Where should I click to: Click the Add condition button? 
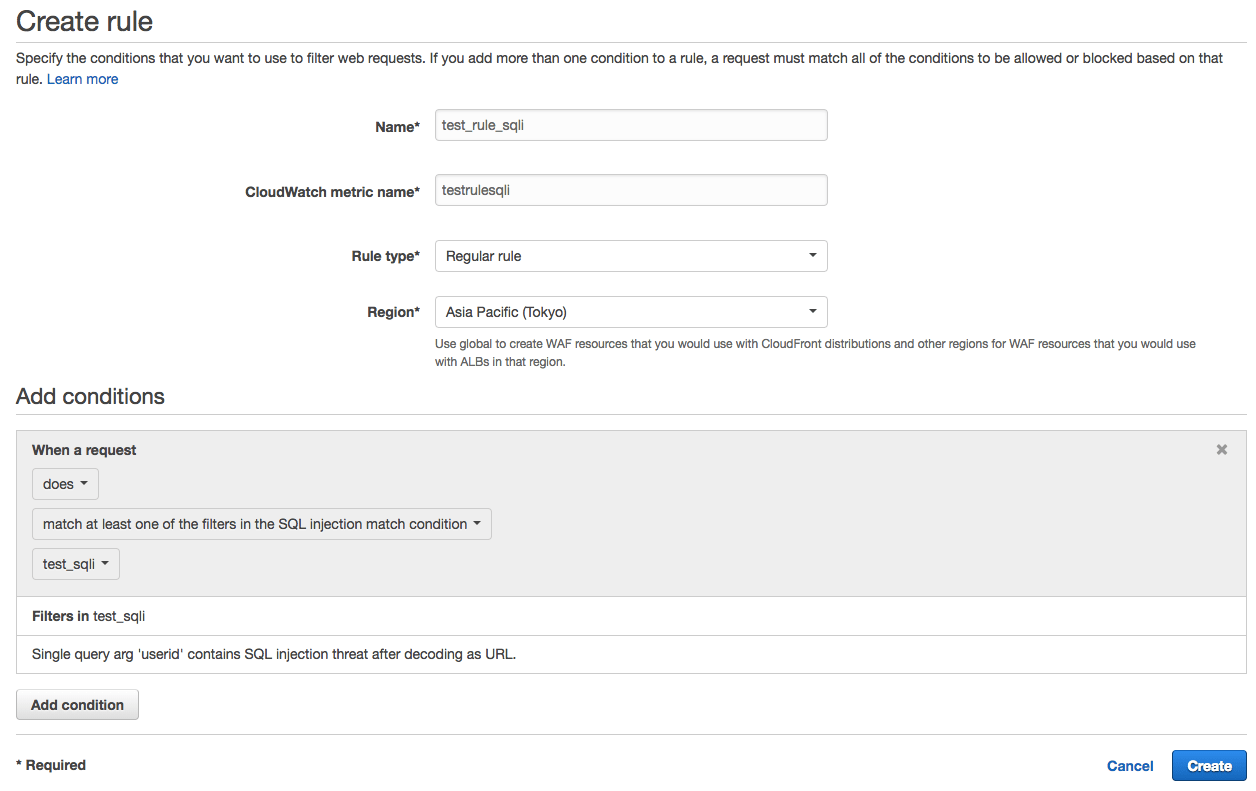click(77, 705)
